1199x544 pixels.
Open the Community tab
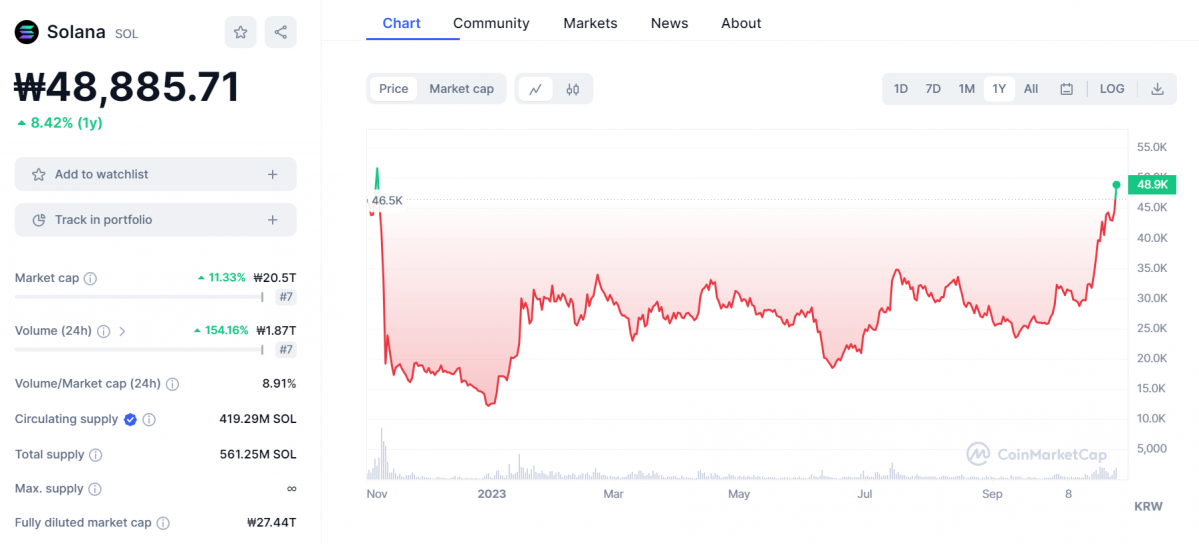tap(491, 23)
